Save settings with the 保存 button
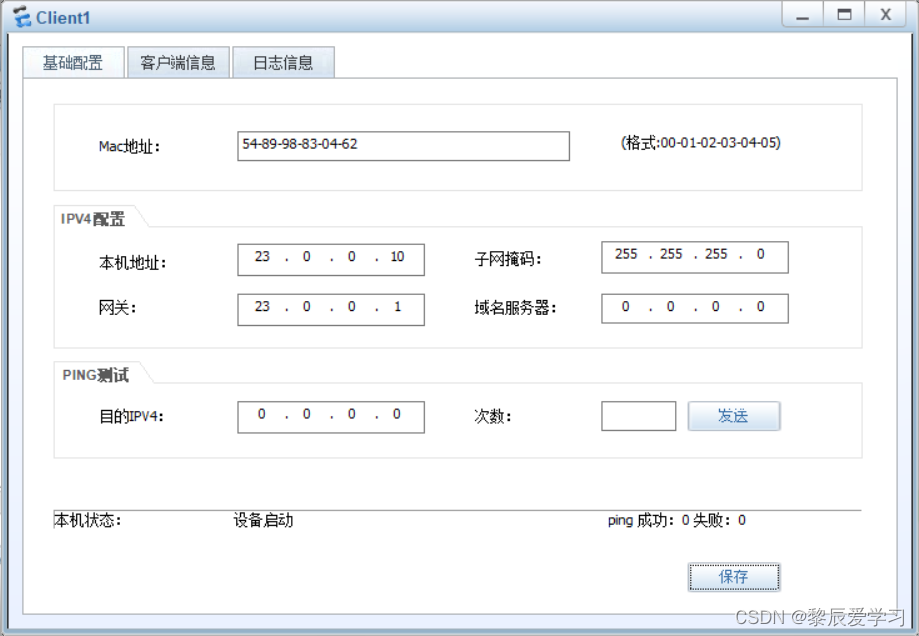The height and width of the screenshot is (636, 919). pos(734,577)
